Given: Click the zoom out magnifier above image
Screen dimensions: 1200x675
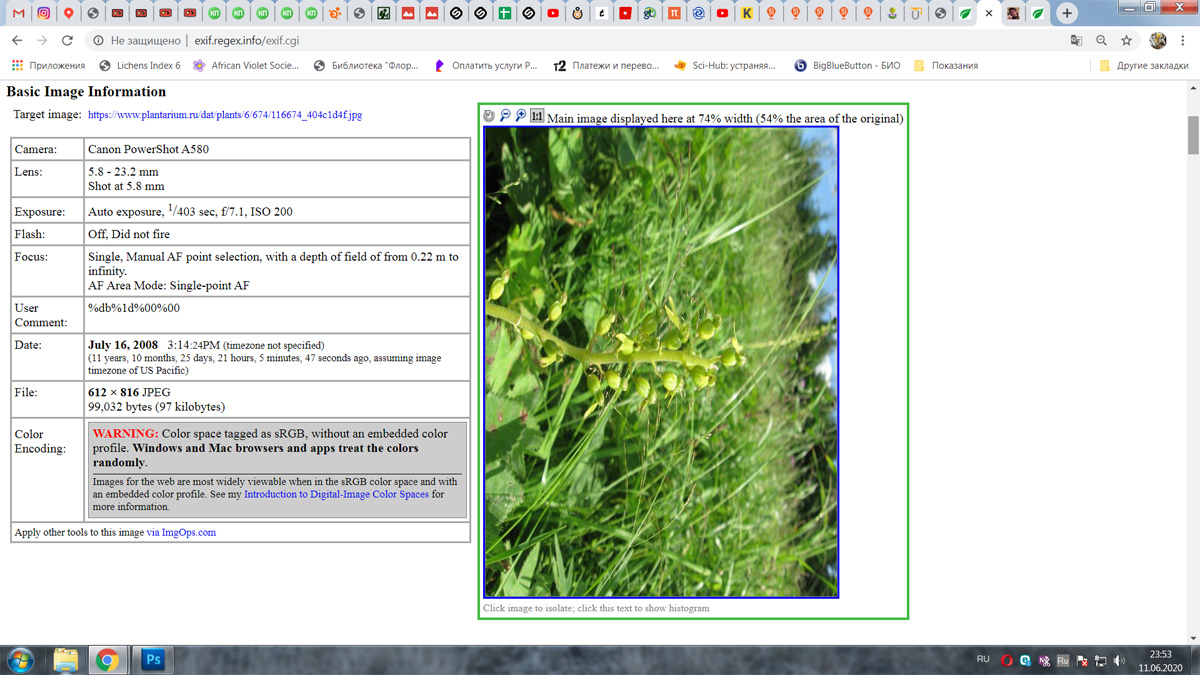Looking at the screenshot, I should click(x=505, y=116).
